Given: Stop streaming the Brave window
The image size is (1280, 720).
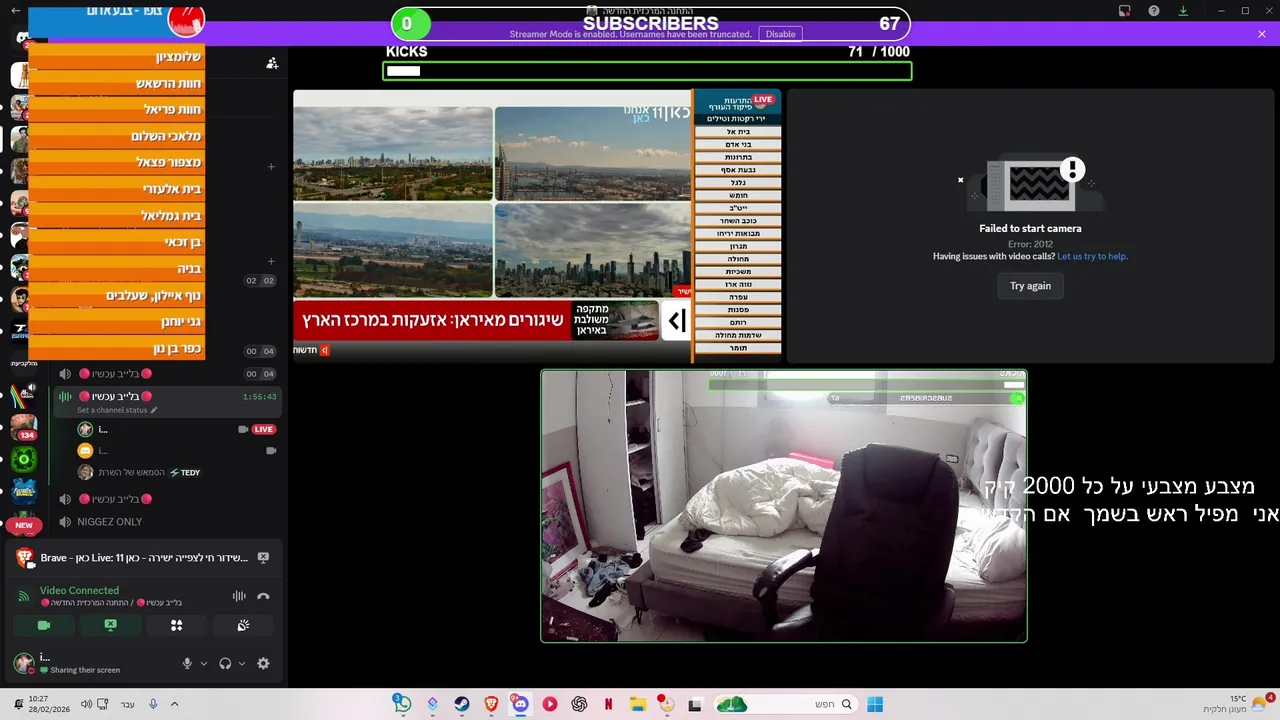Looking at the screenshot, I should [x=263, y=558].
